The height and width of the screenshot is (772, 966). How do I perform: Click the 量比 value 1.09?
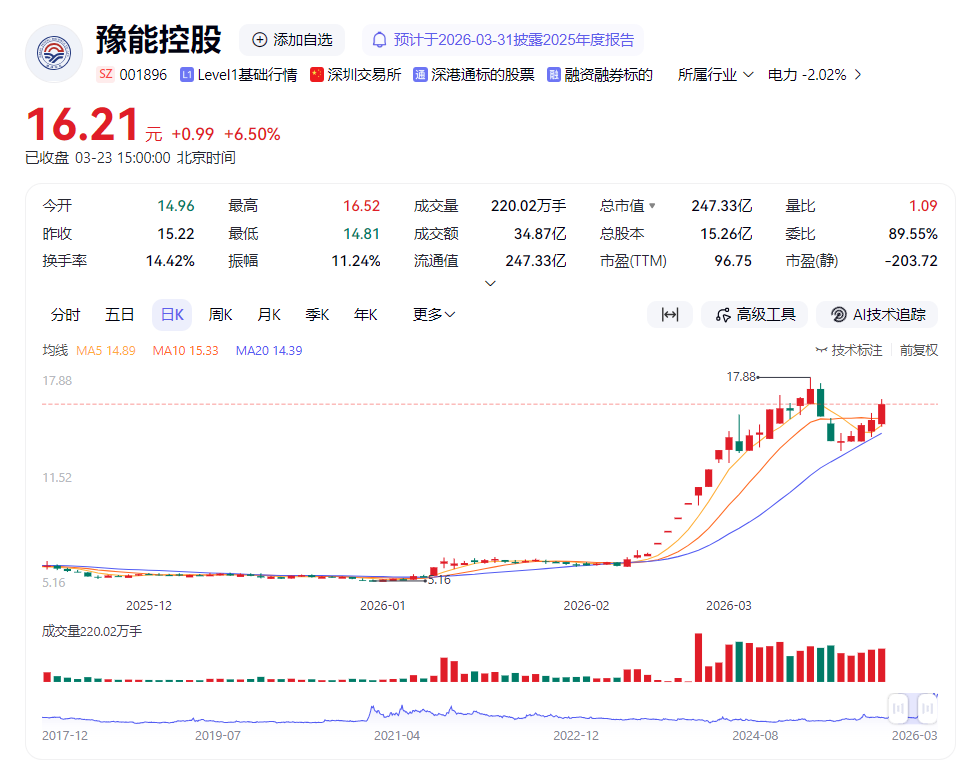[x=923, y=206]
